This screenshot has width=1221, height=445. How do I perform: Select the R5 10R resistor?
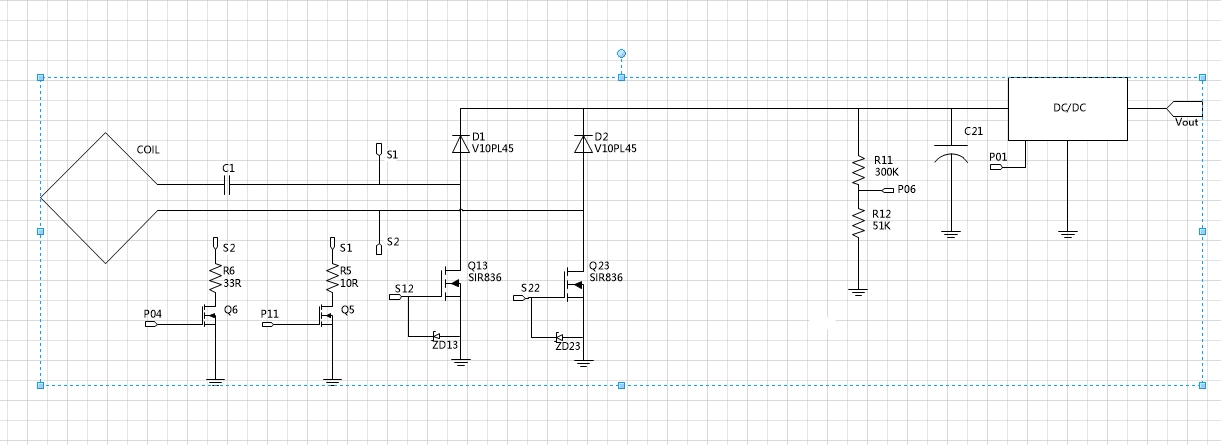332,278
